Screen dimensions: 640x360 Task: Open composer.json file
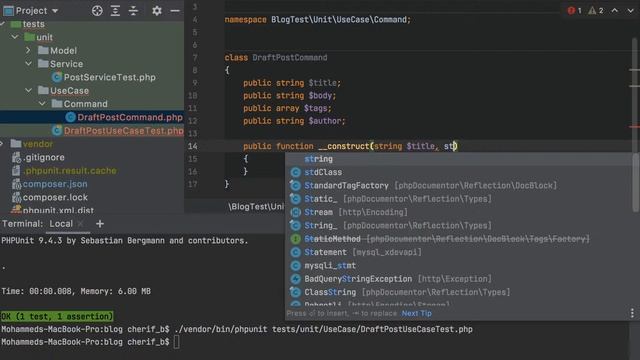(x=55, y=184)
